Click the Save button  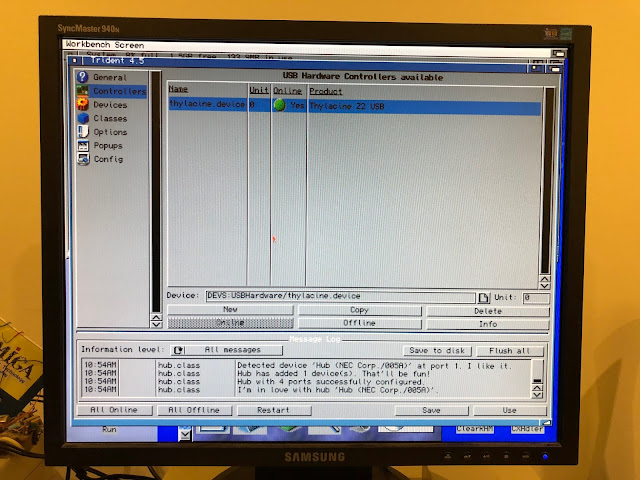tap(431, 410)
